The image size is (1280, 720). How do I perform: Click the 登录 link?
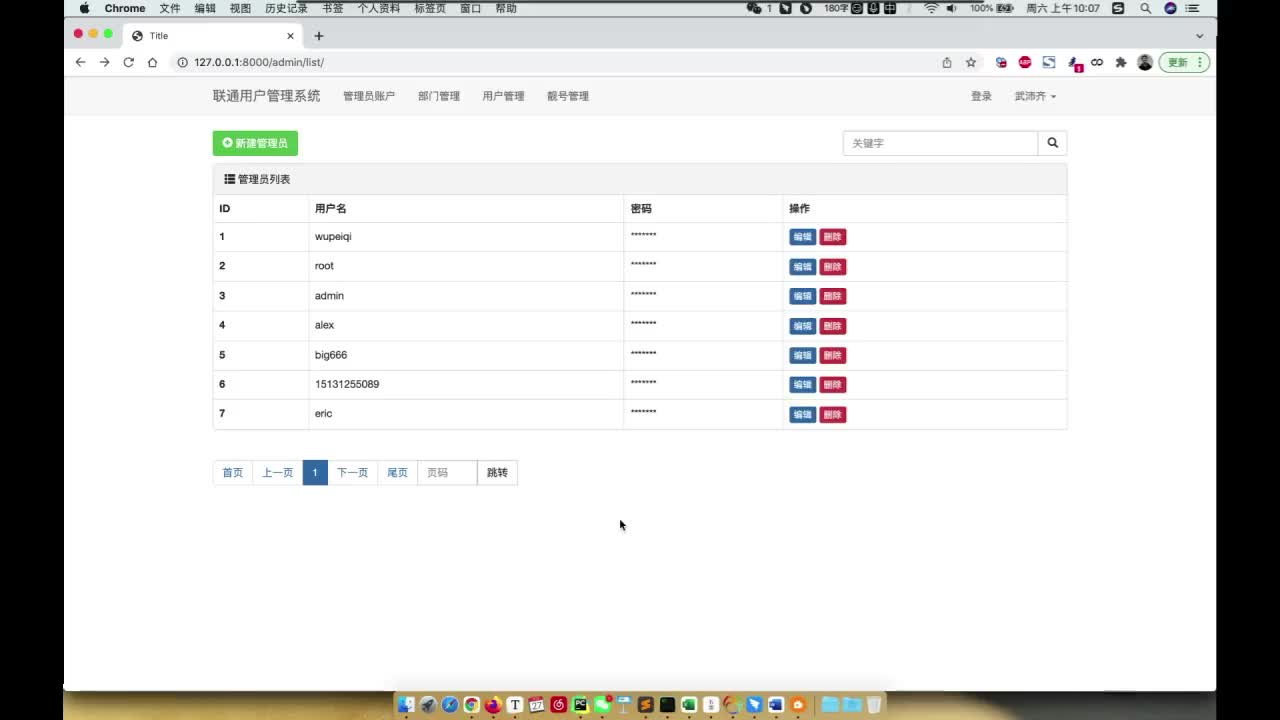tap(981, 96)
